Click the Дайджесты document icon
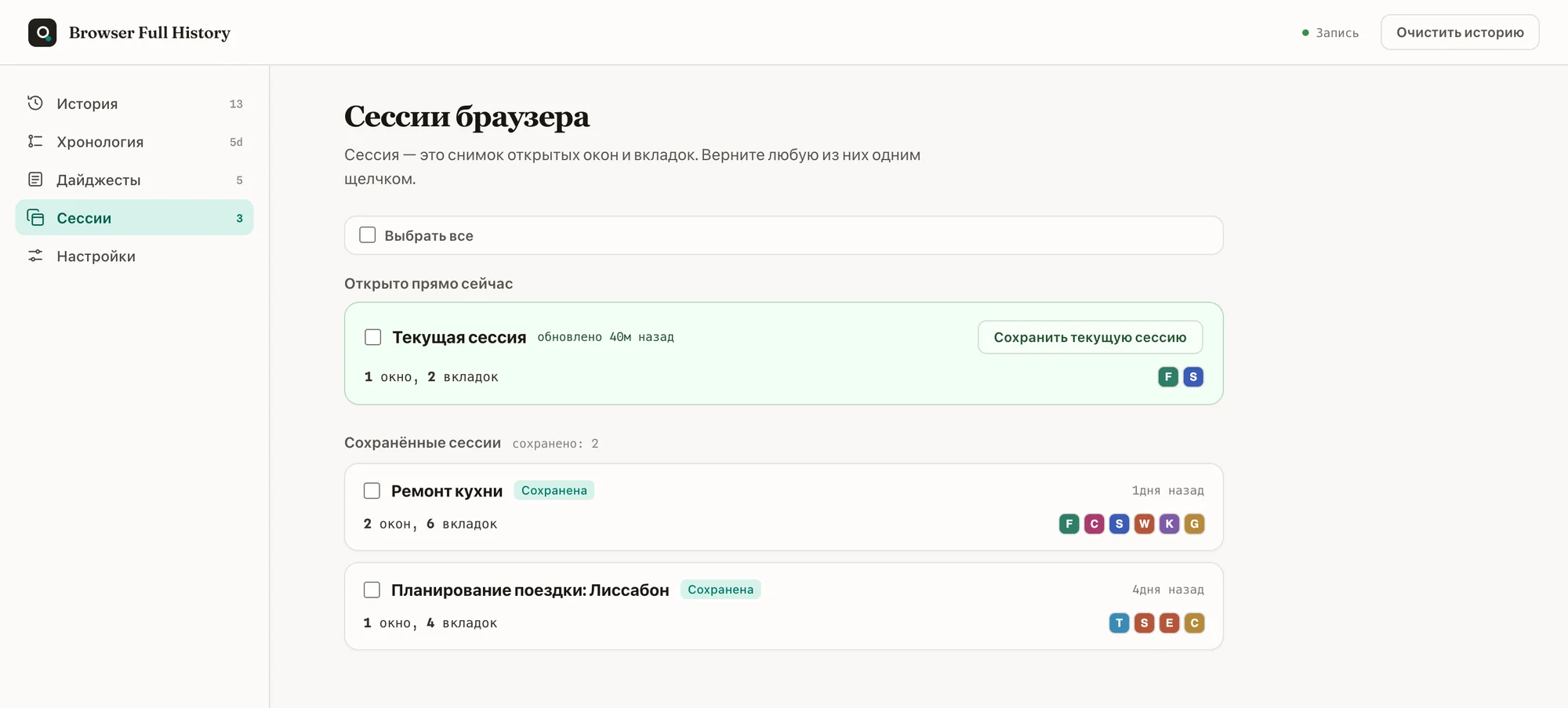 (35, 180)
